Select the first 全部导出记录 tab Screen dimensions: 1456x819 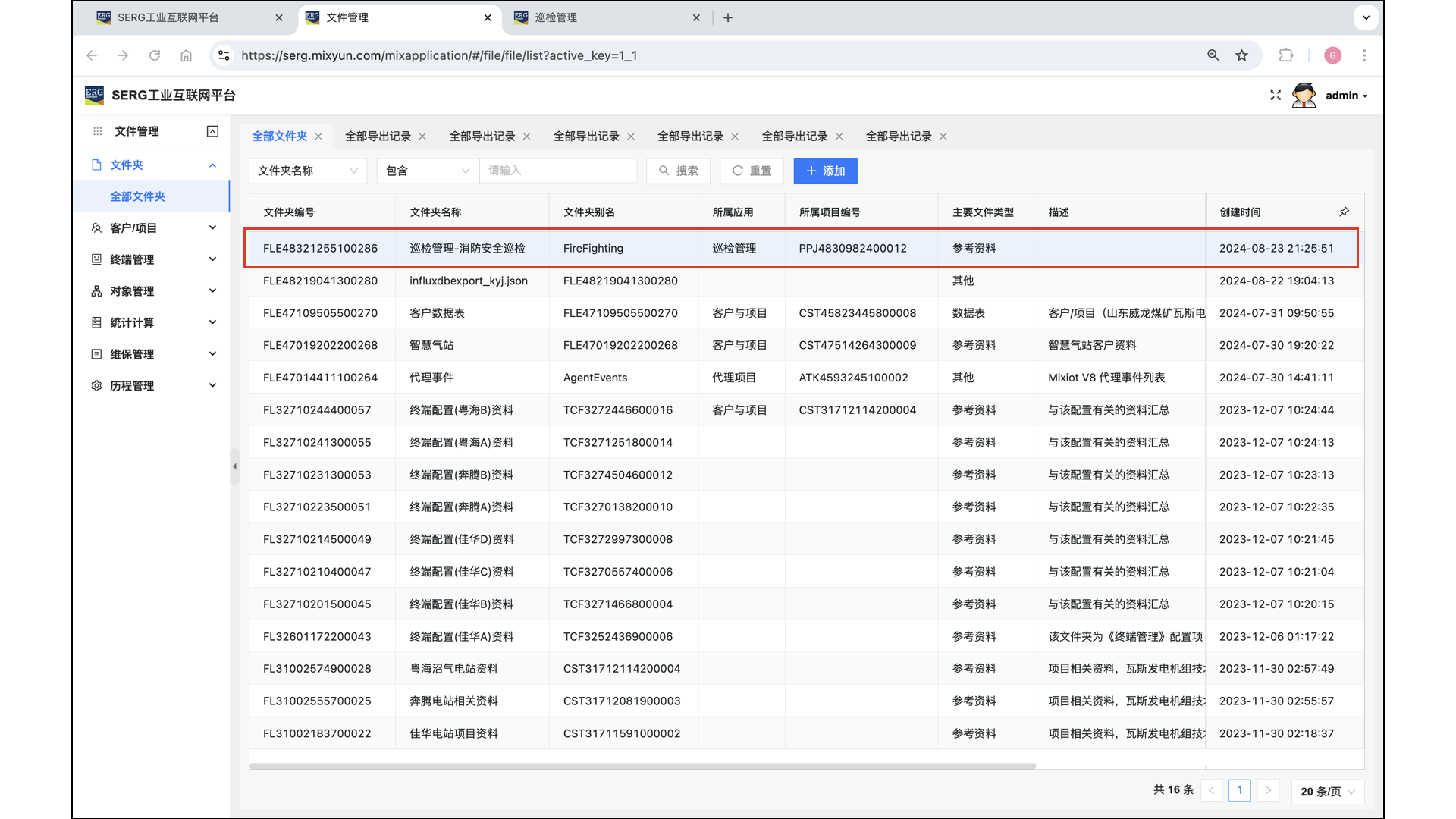click(x=378, y=136)
